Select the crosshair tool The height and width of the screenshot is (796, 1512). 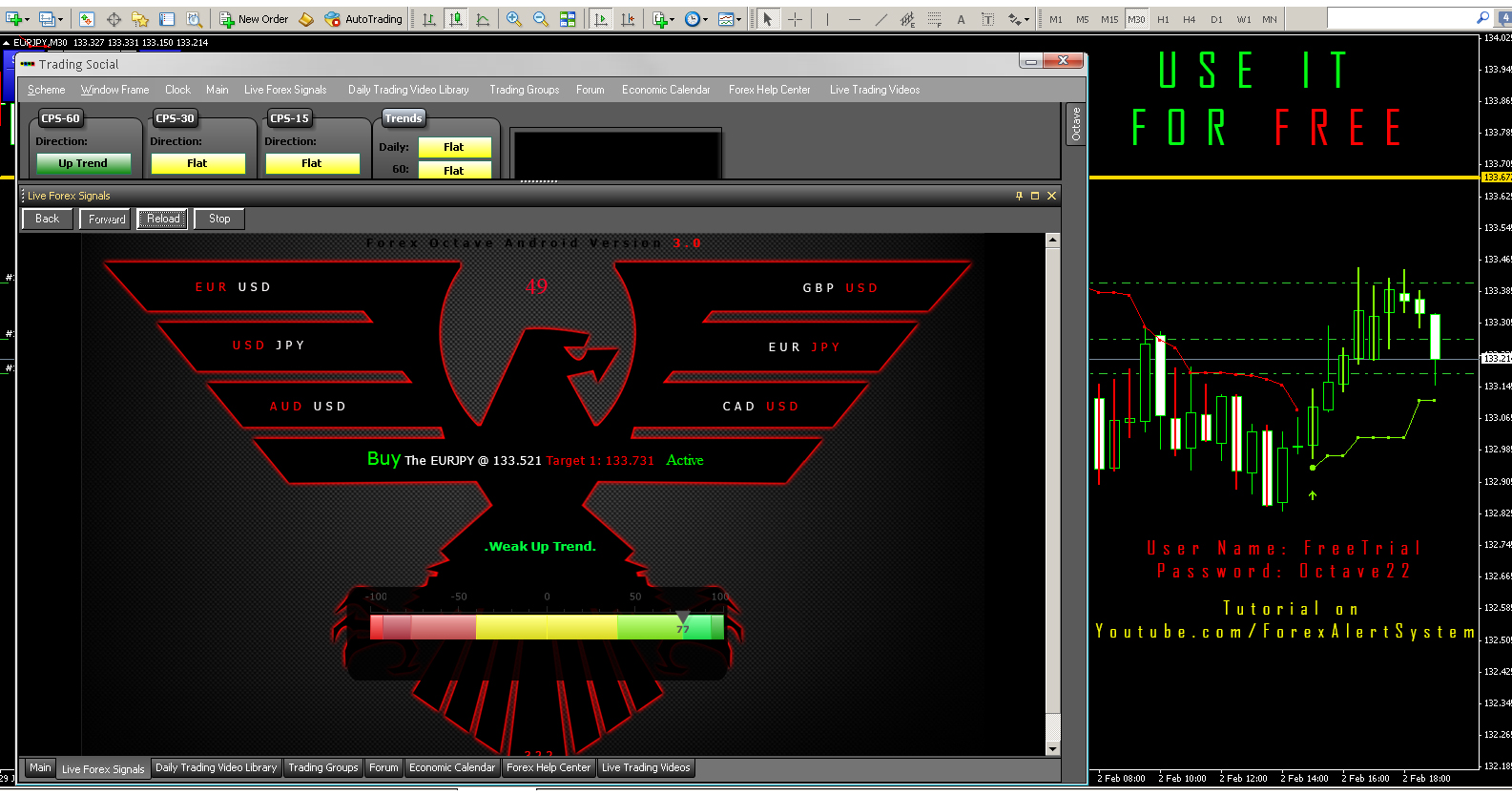tap(795, 19)
